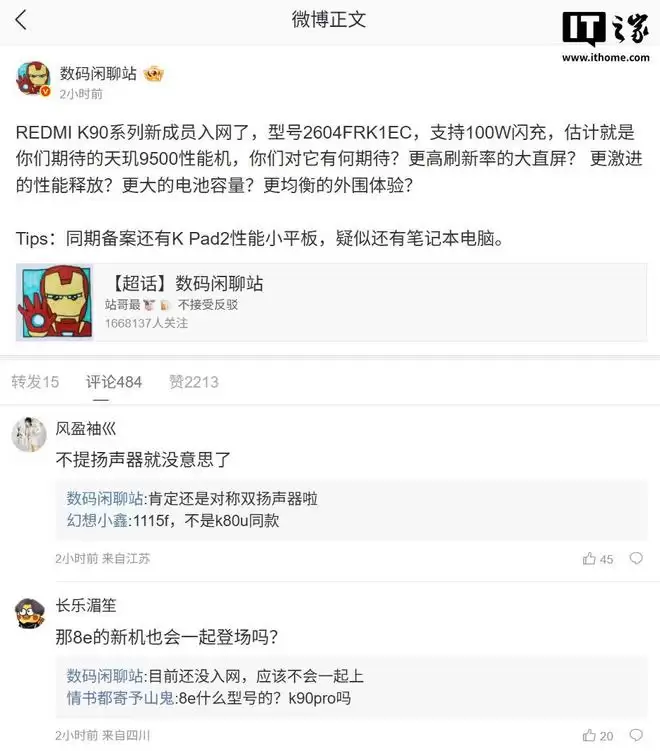
Task: Open the 超话 数码闲聊站 topic card
Action: (331, 302)
